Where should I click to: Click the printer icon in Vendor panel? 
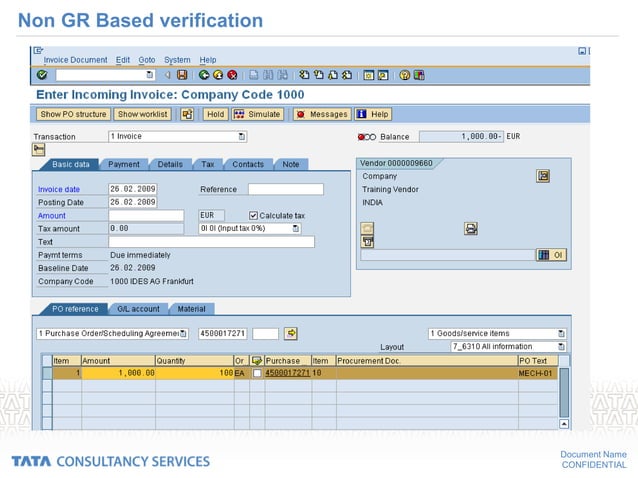click(471, 229)
